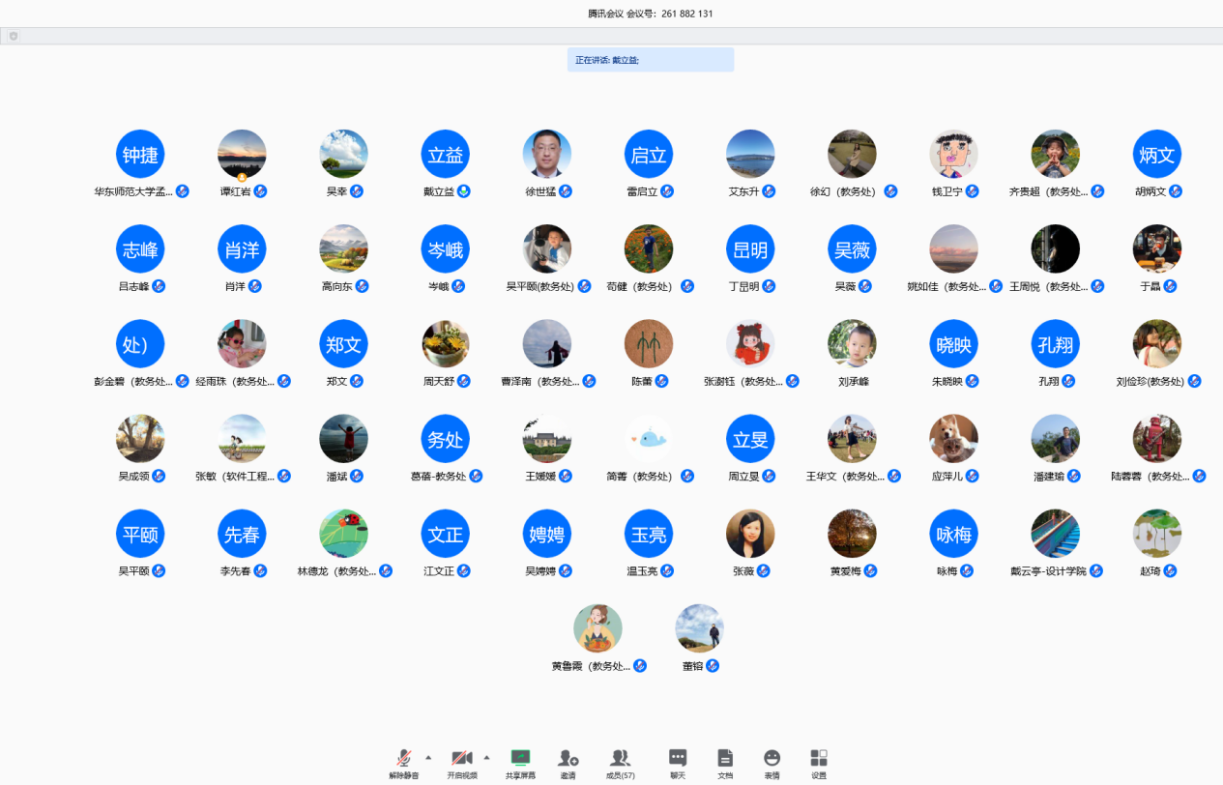The image size is (1223, 785).
Task: Expand audio options arrow beside 解除静音
Action: pos(429,757)
